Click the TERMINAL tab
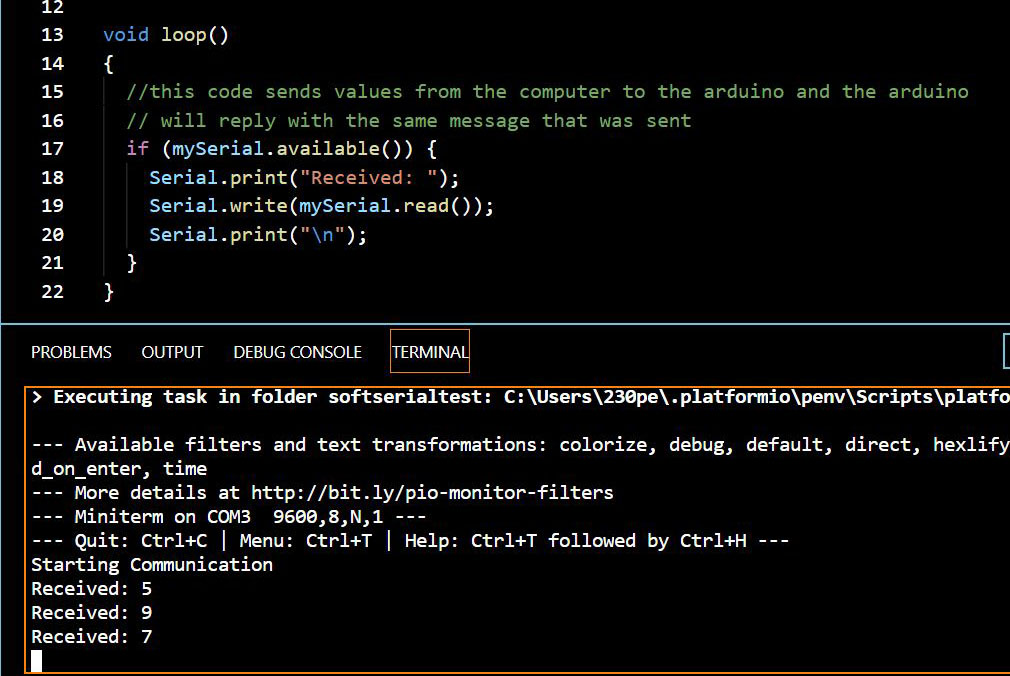 tap(429, 352)
